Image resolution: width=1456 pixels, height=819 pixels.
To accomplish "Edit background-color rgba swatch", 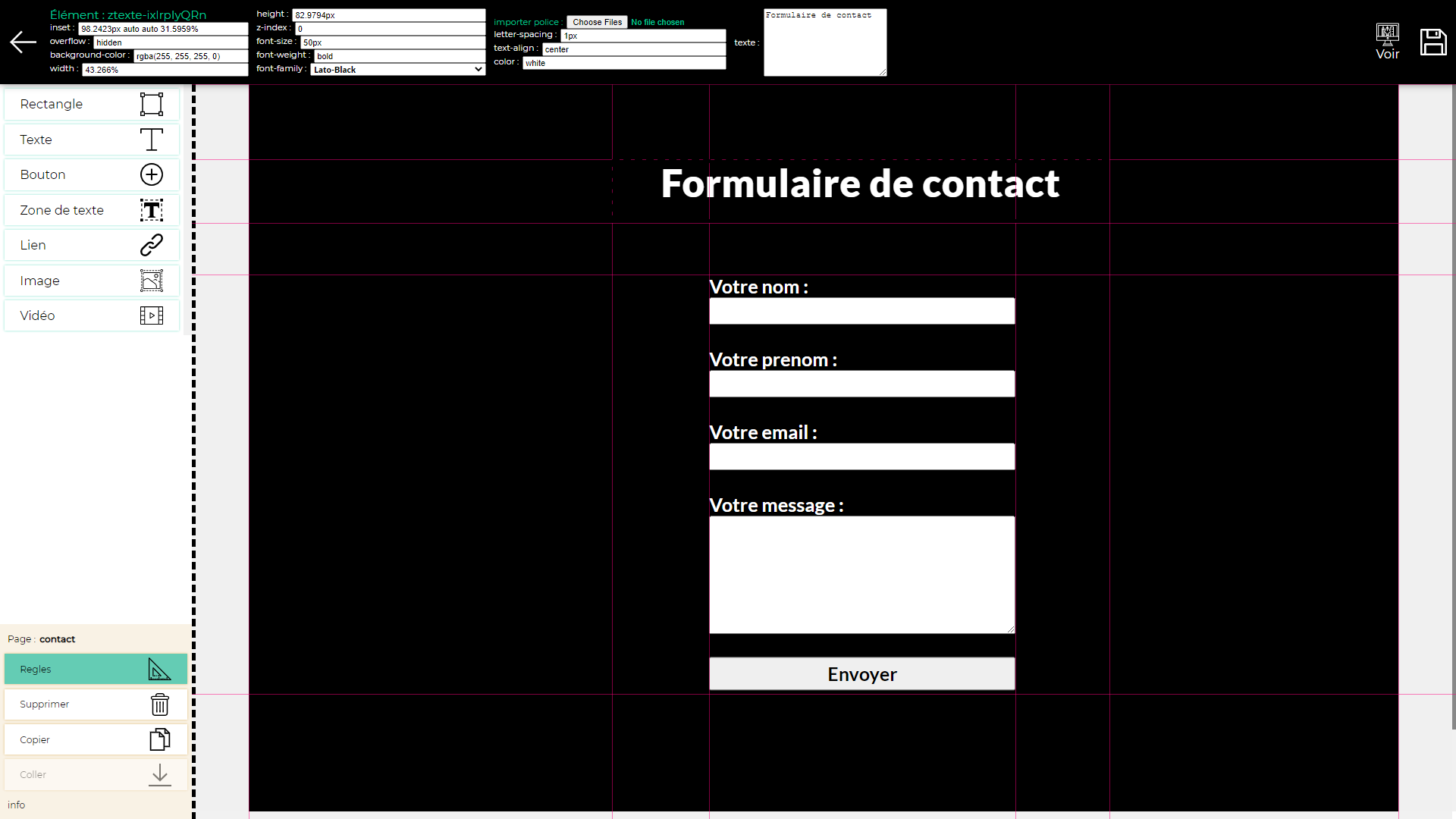I will [x=177, y=56].
